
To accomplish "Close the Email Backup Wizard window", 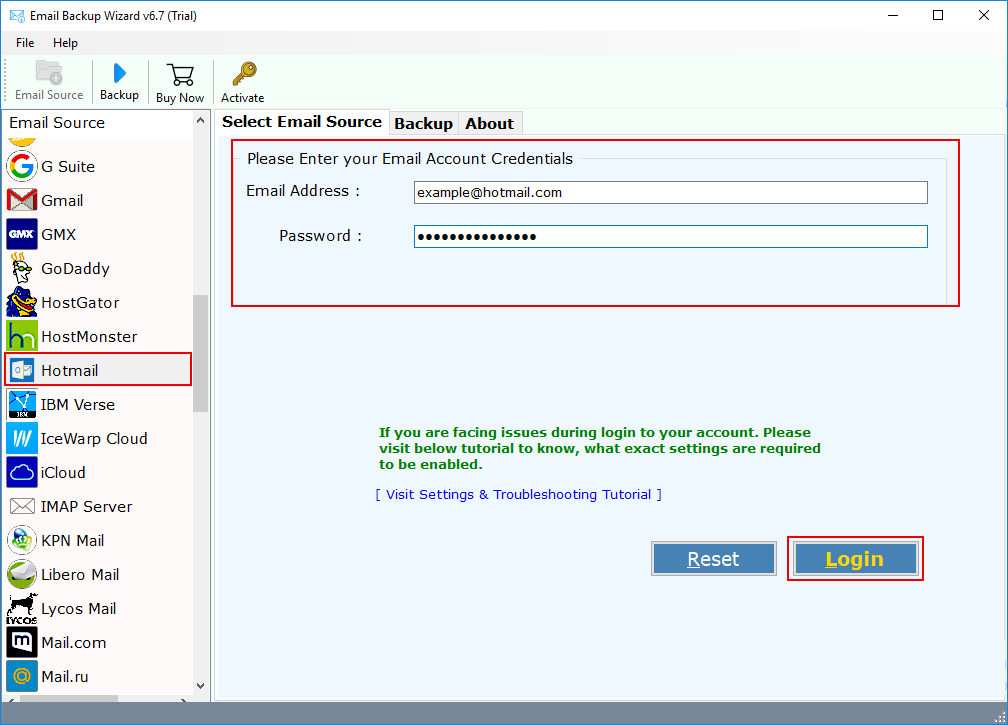I will pyautogui.click(x=984, y=15).
